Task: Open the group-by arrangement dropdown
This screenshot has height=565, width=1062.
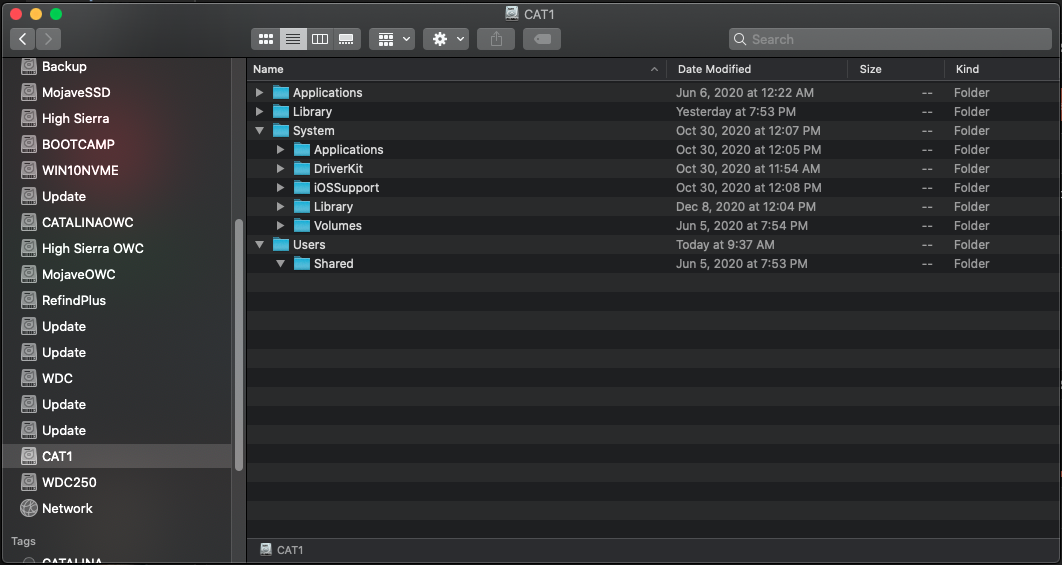Action: coord(392,39)
